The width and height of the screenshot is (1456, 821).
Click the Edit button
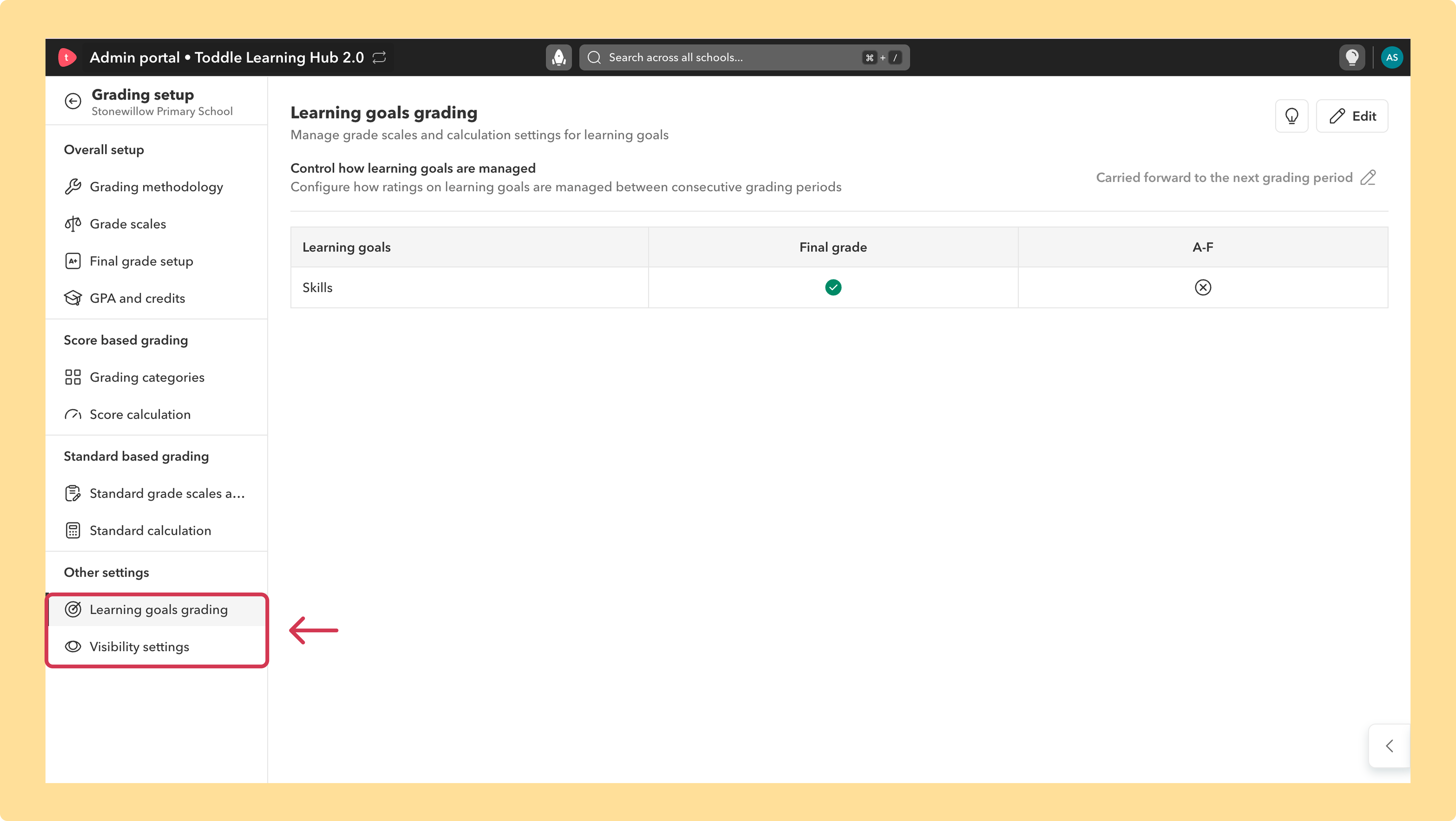pos(1351,116)
